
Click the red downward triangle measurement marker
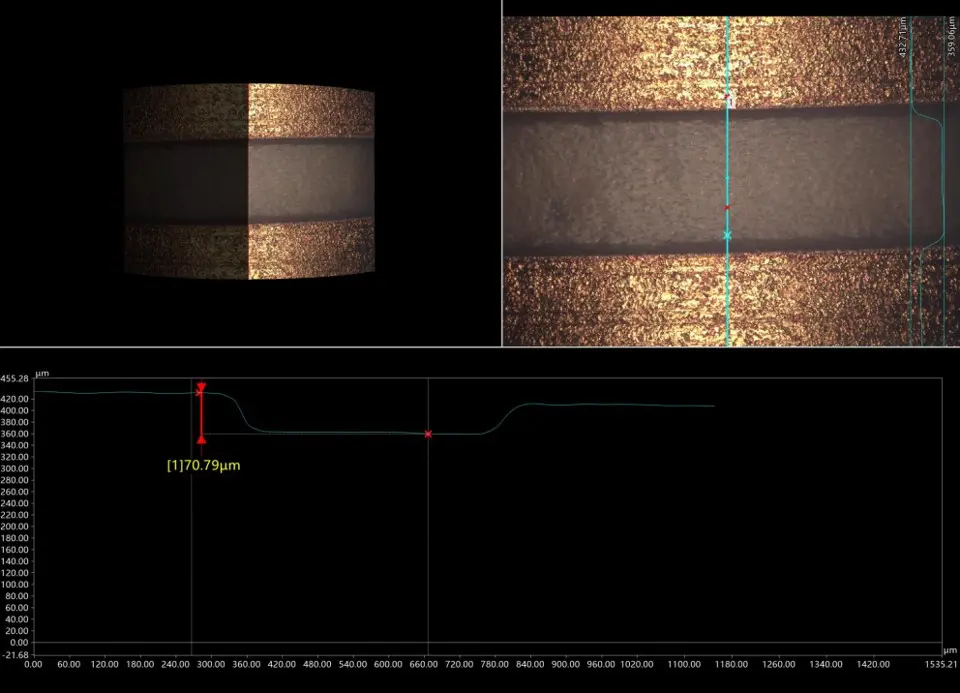(201, 386)
